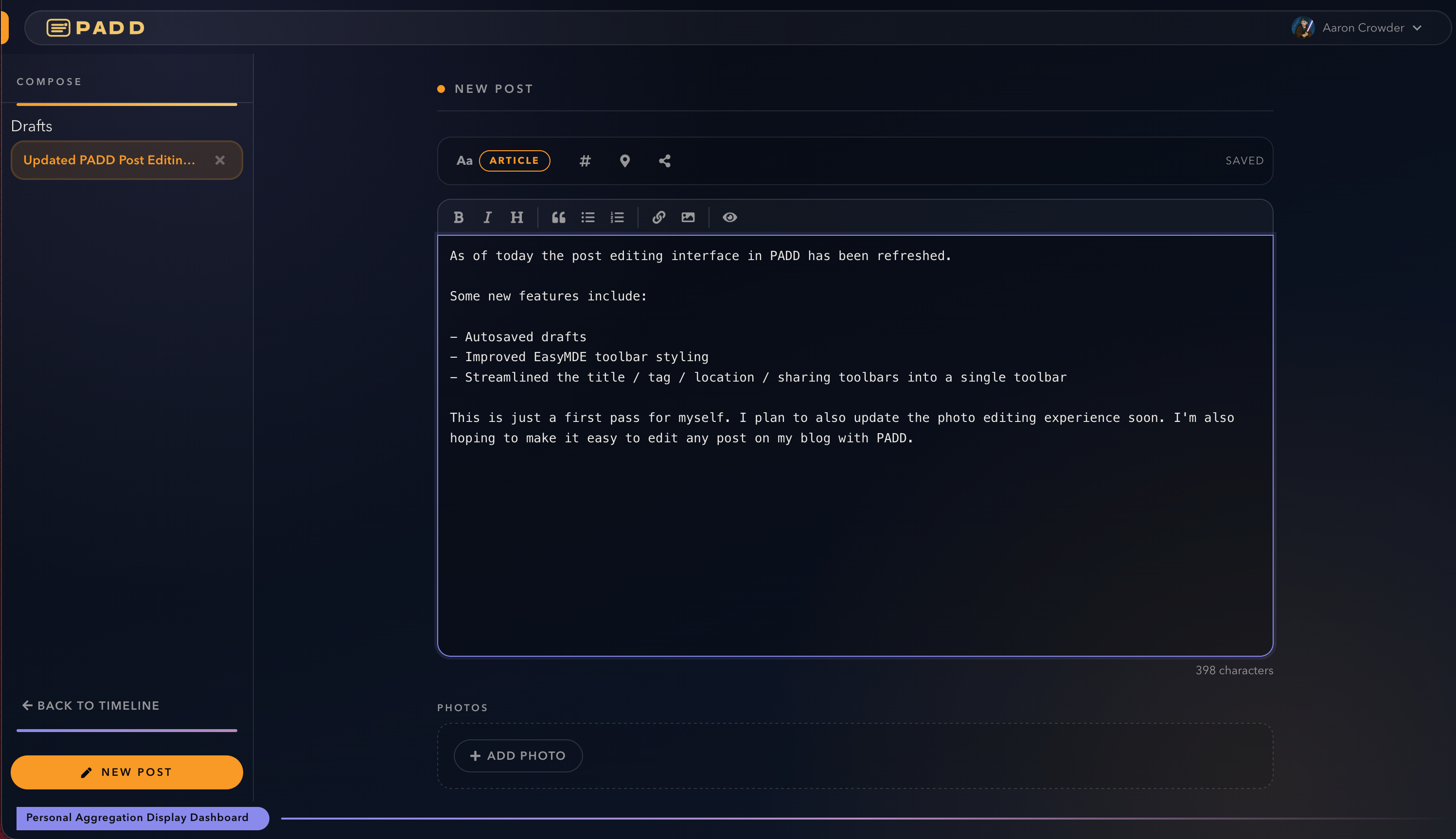Insert a link with the chain icon
The width and height of the screenshot is (1456, 839).
pos(659,217)
